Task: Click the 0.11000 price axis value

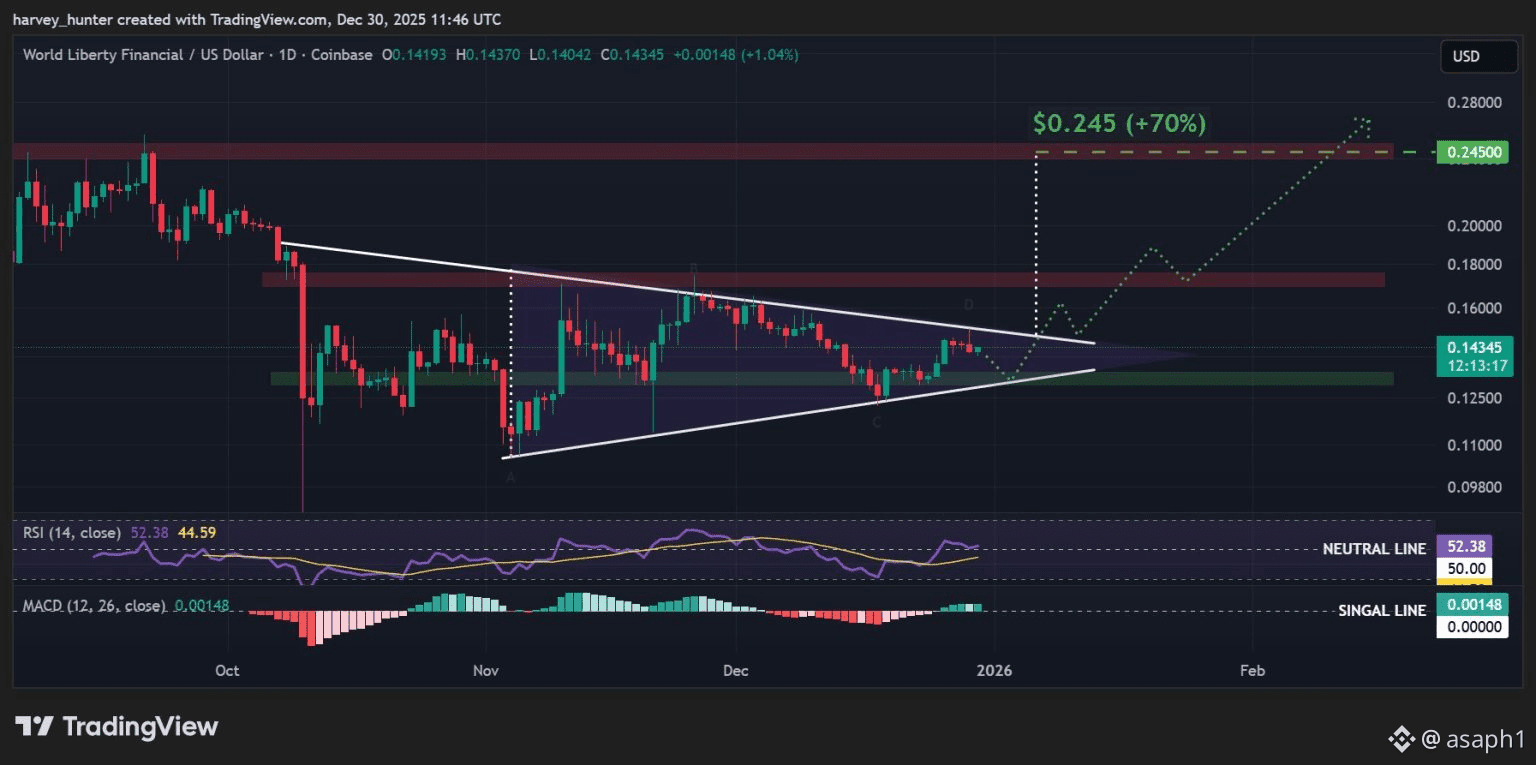Action: click(x=1474, y=444)
